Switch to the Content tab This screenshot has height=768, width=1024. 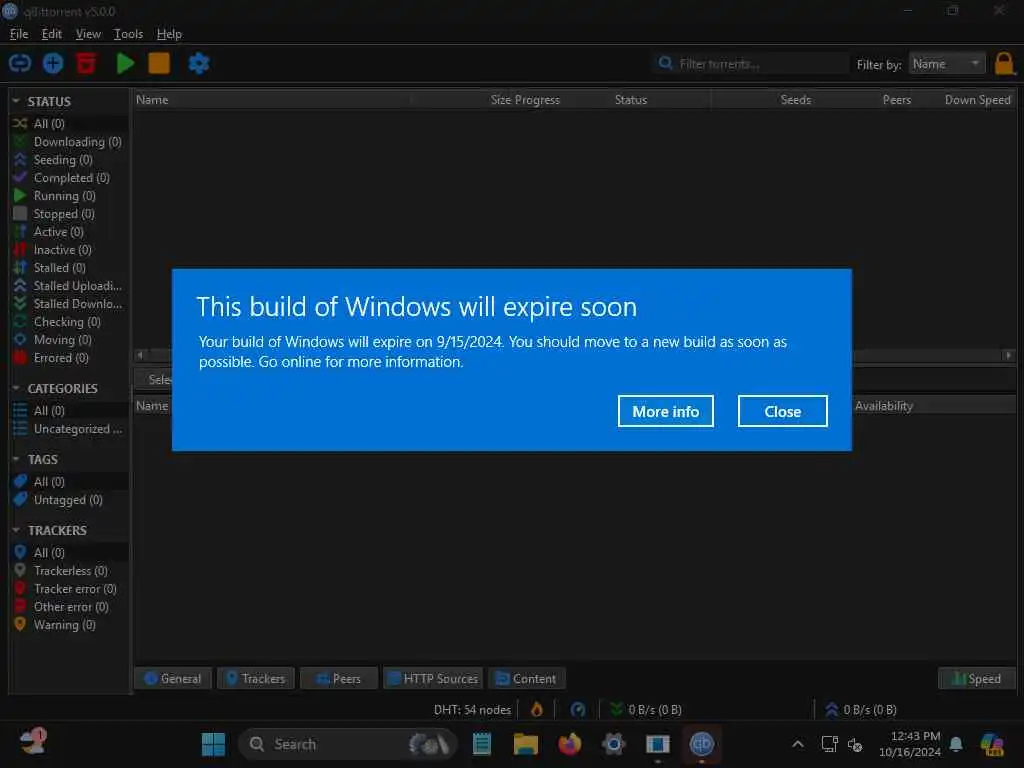point(526,679)
